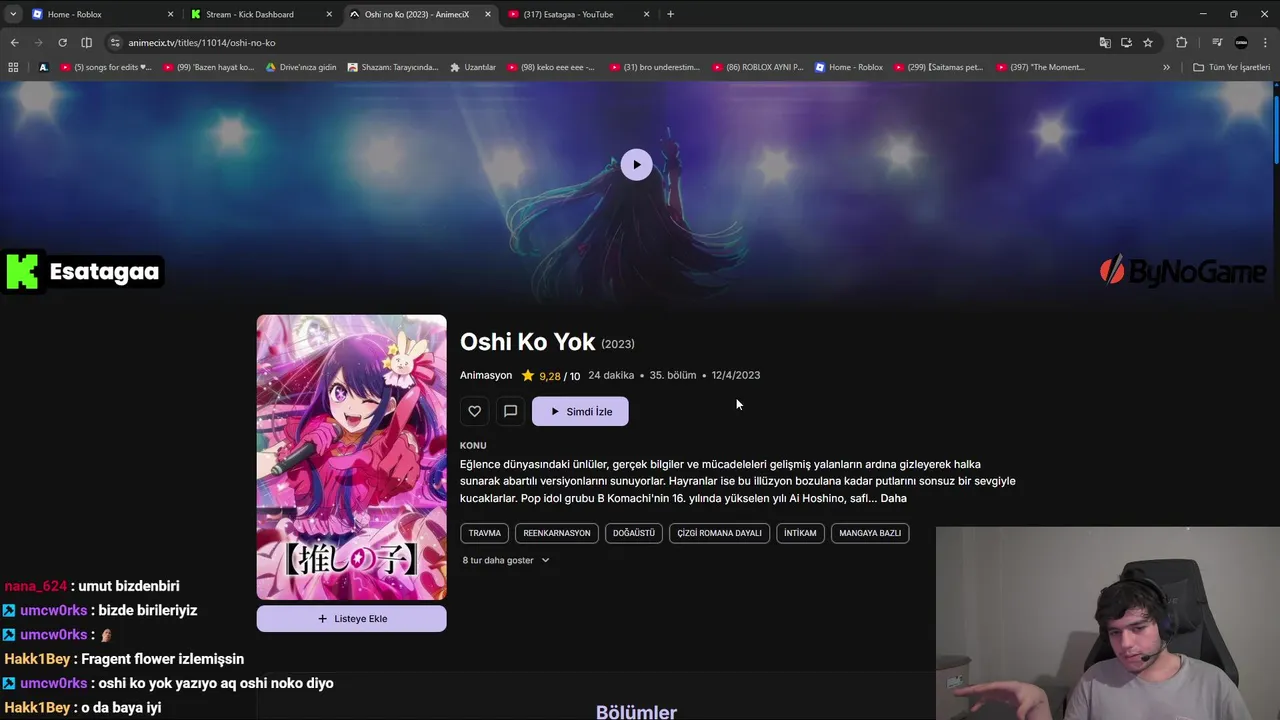This screenshot has width=1280, height=720.
Task: Open 'Saitamas pet...' bookmark
Action: (939, 67)
